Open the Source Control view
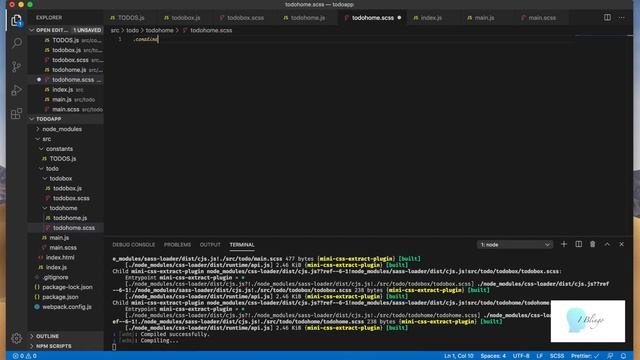 (16, 67)
